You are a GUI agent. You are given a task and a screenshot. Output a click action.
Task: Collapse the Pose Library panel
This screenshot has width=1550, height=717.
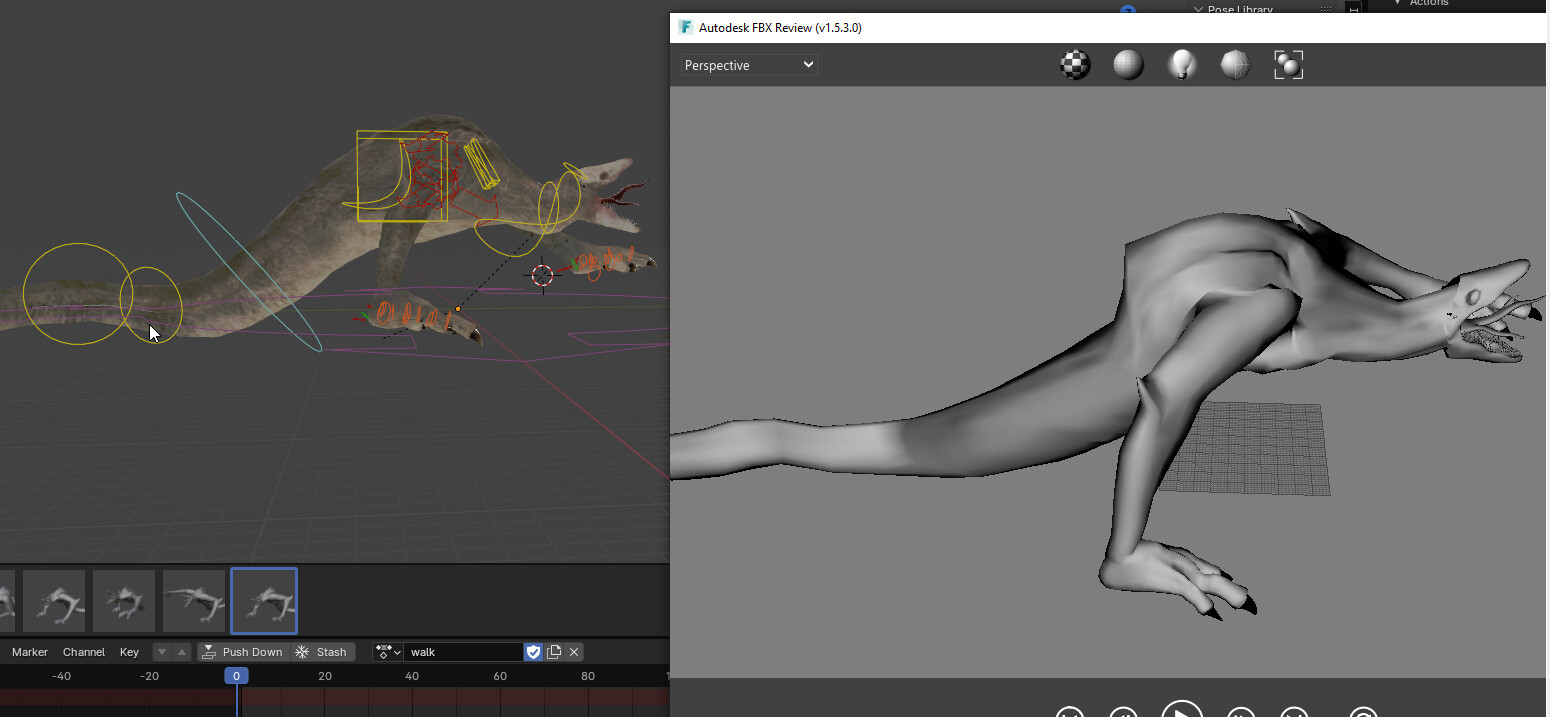tap(1199, 8)
